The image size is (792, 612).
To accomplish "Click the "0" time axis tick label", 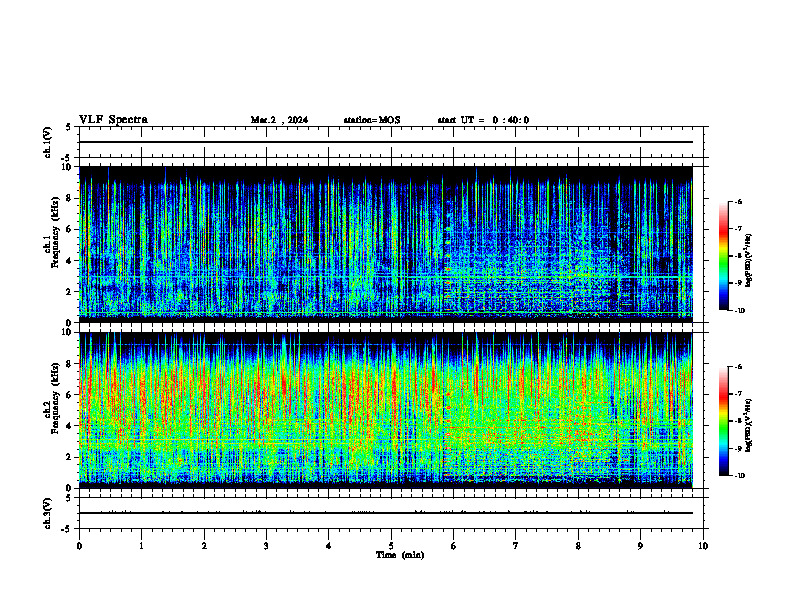I will [79, 546].
